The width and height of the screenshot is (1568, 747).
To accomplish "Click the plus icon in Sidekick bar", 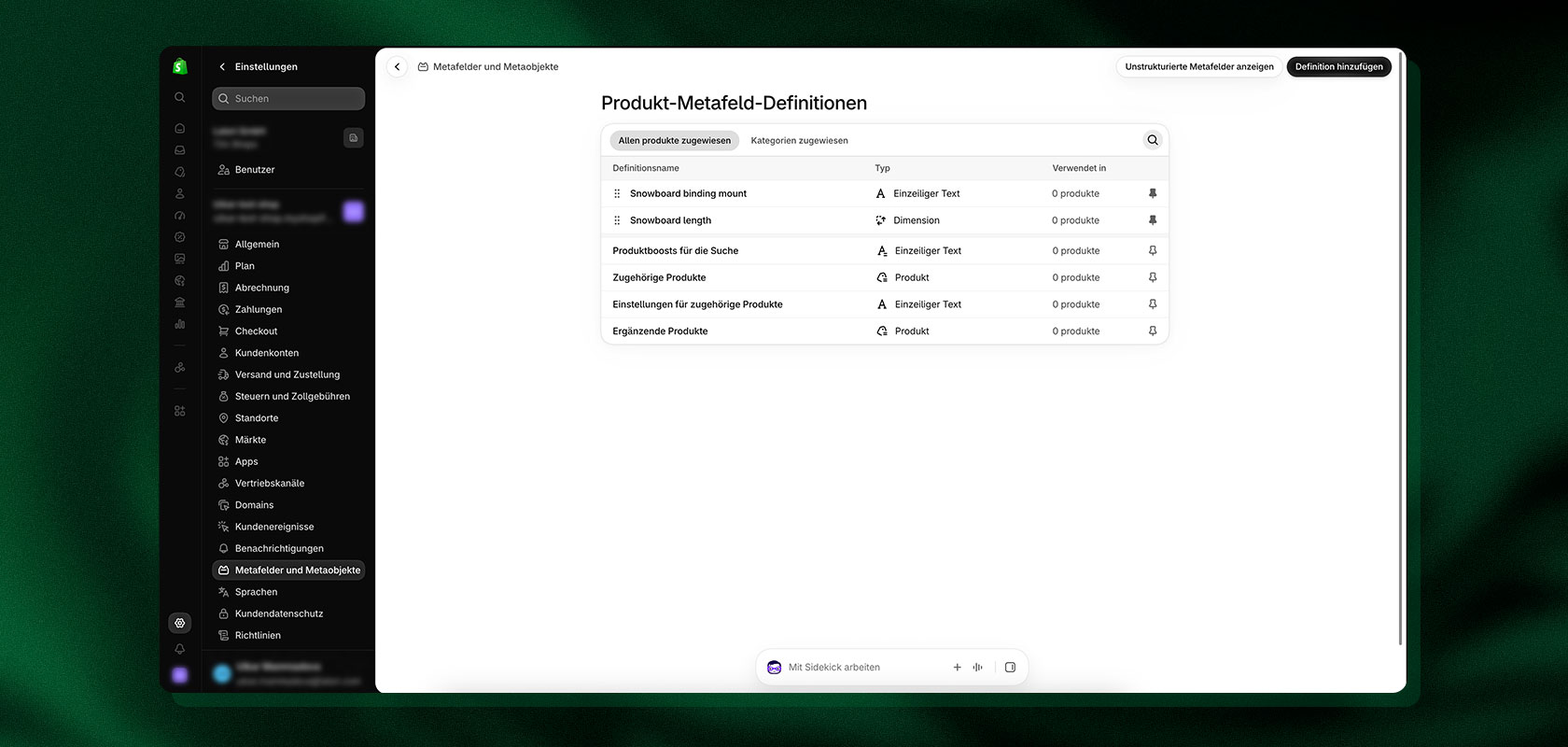I will [x=957, y=667].
